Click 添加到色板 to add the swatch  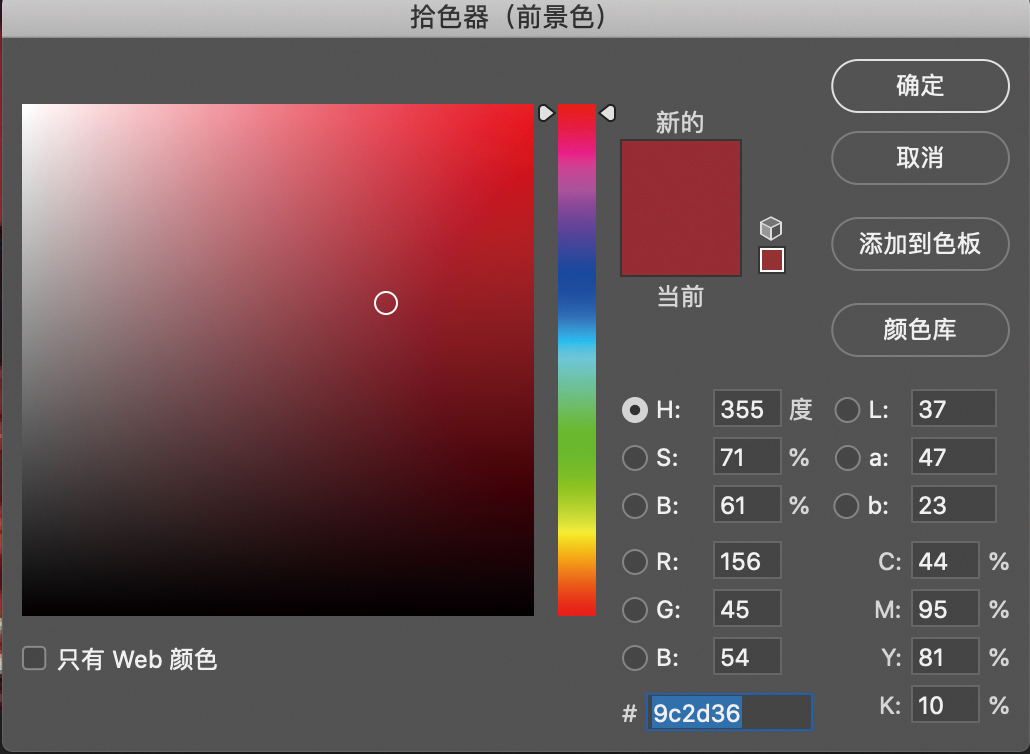920,244
